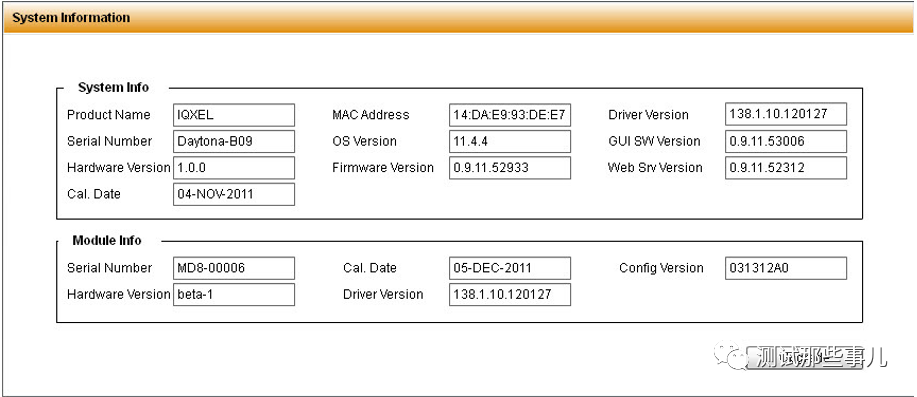Screen dimensions: 917x397
Task: Click the Cal. Date label in System Info
Action: tap(94, 194)
